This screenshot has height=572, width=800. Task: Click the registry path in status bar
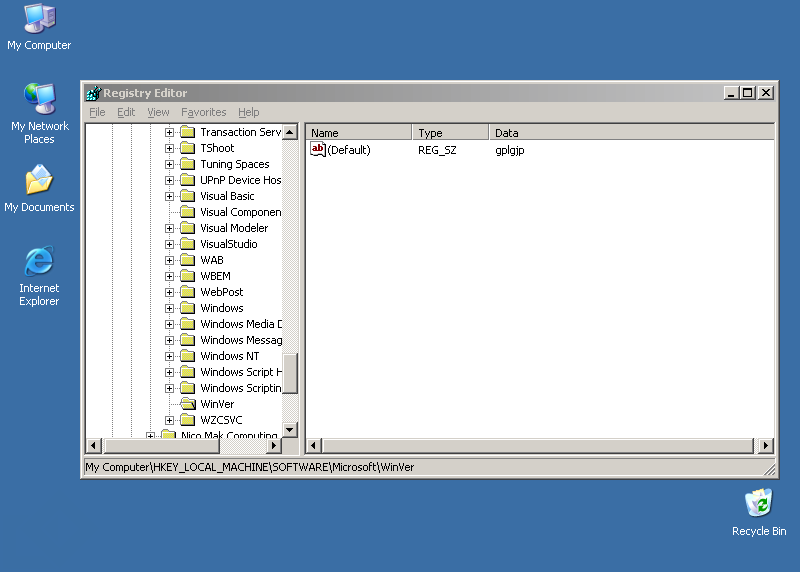pyautogui.click(x=249, y=467)
